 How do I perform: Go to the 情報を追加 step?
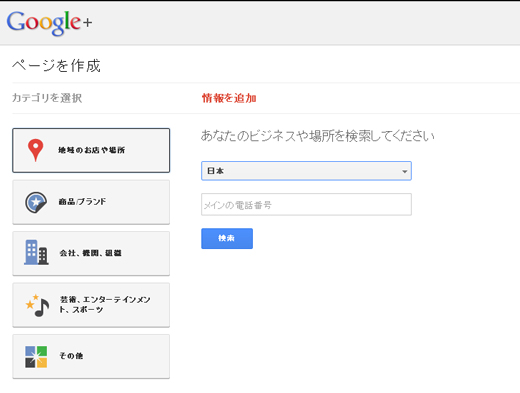pyautogui.click(x=229, y=98)
